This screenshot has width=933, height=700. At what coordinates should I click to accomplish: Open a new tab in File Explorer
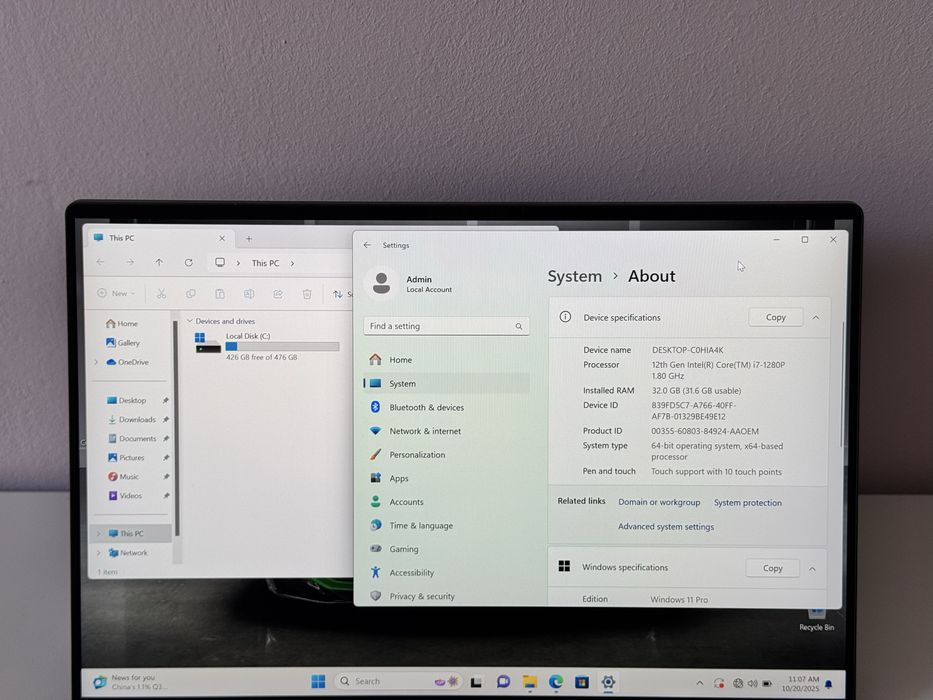[249, 239]
